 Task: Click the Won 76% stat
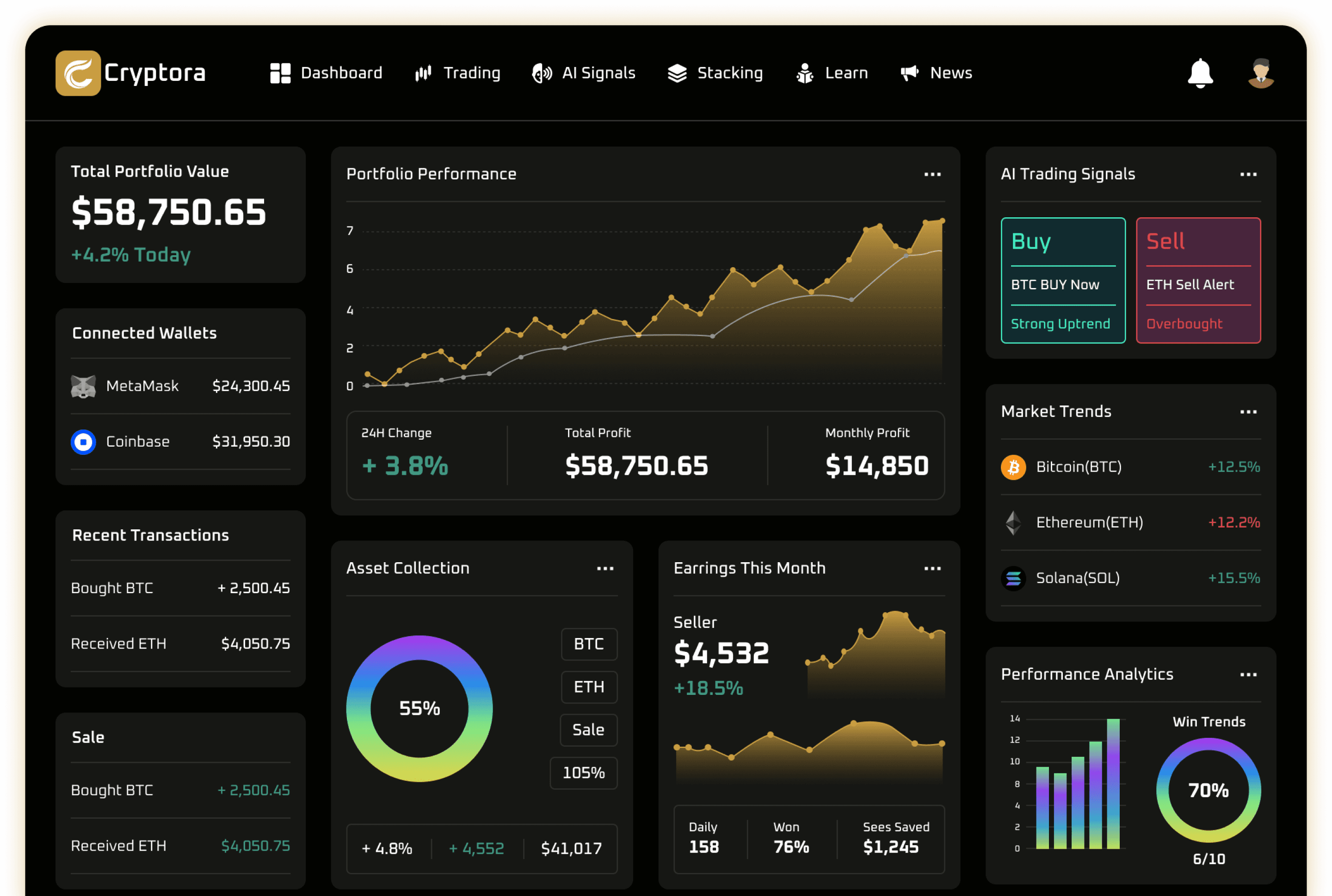click(x=790, y=838)
